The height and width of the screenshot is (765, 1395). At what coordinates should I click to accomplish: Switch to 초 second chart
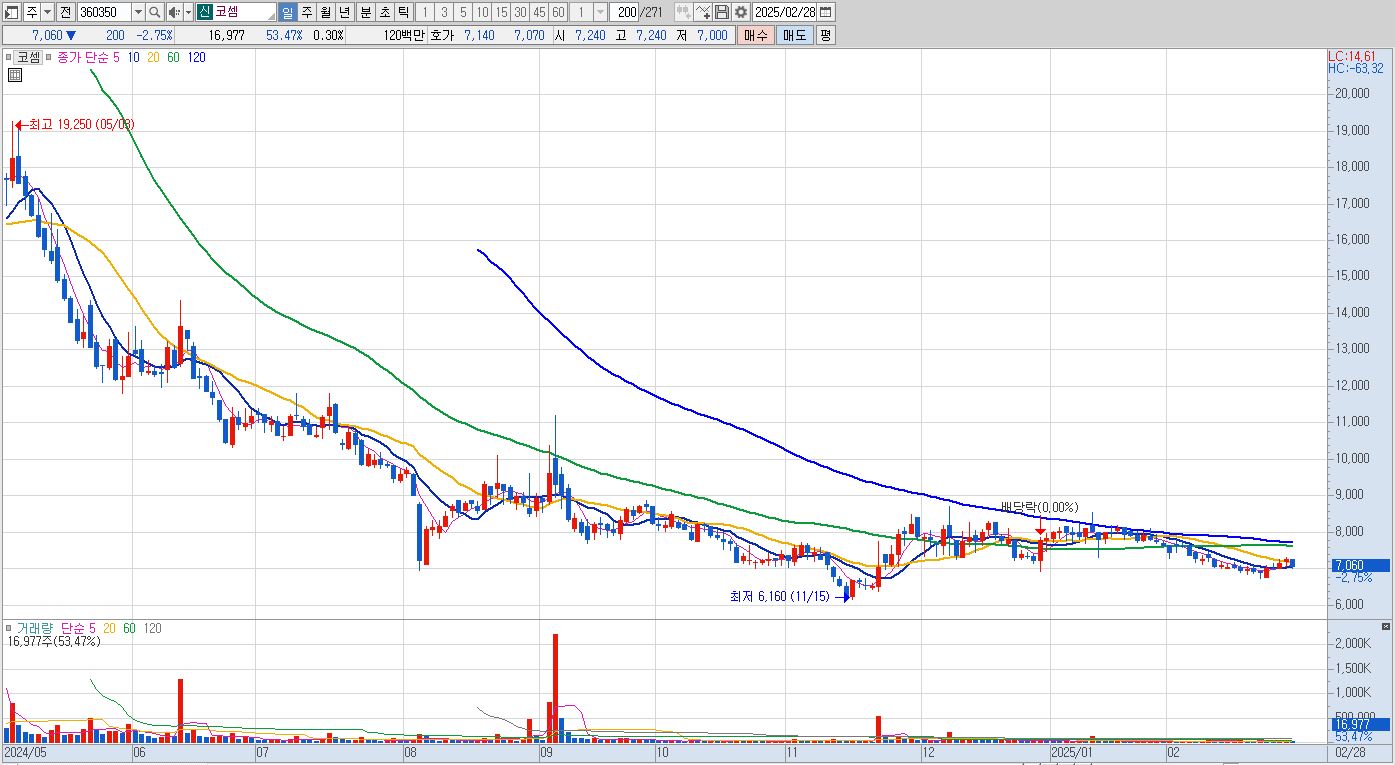[x=383, y=12]
